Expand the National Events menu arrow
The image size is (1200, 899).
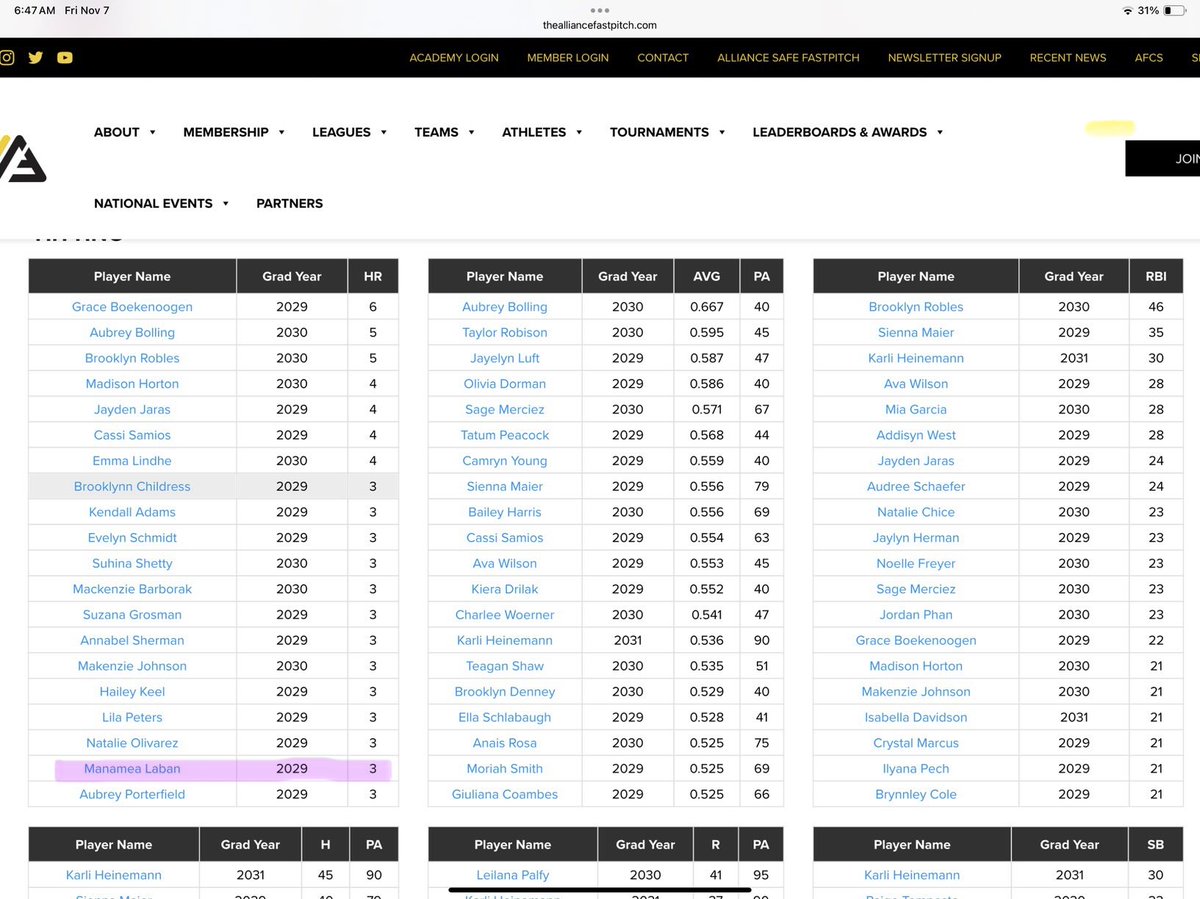(x=226, y=203)
